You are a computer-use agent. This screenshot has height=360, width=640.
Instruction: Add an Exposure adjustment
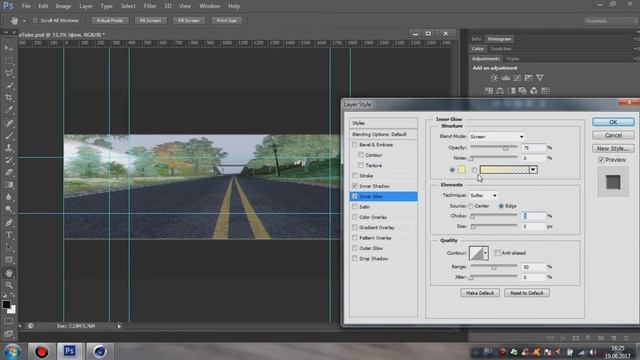tap(529, 78)
